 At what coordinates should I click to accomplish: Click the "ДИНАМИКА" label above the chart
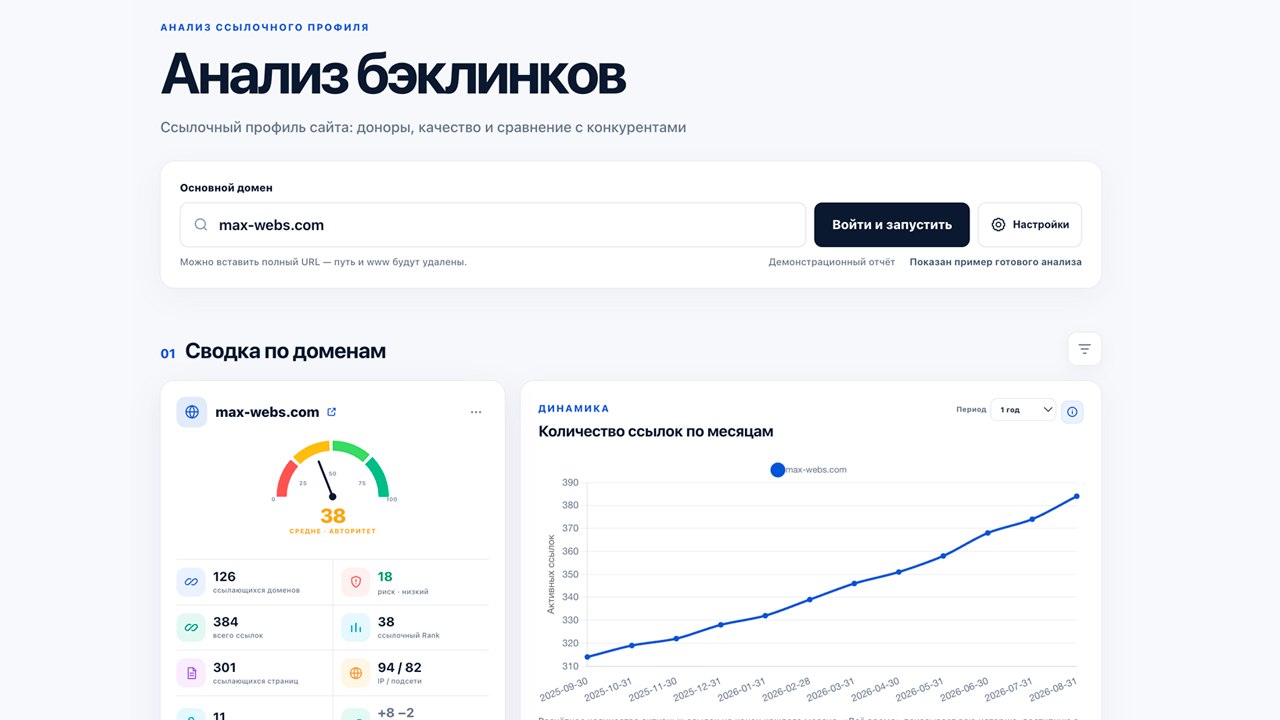574,408
